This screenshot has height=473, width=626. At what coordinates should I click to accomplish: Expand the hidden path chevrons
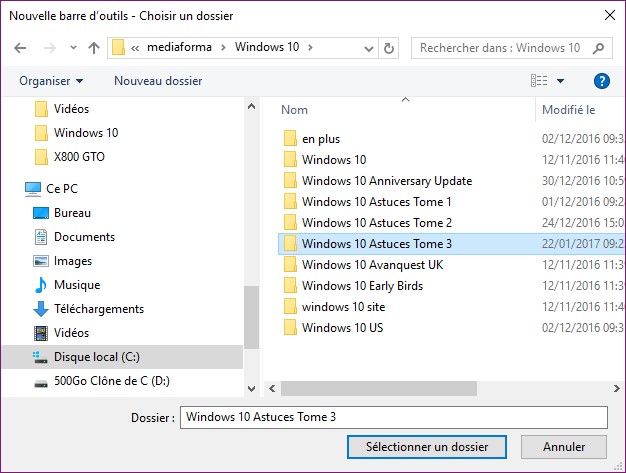pos(135,48)
